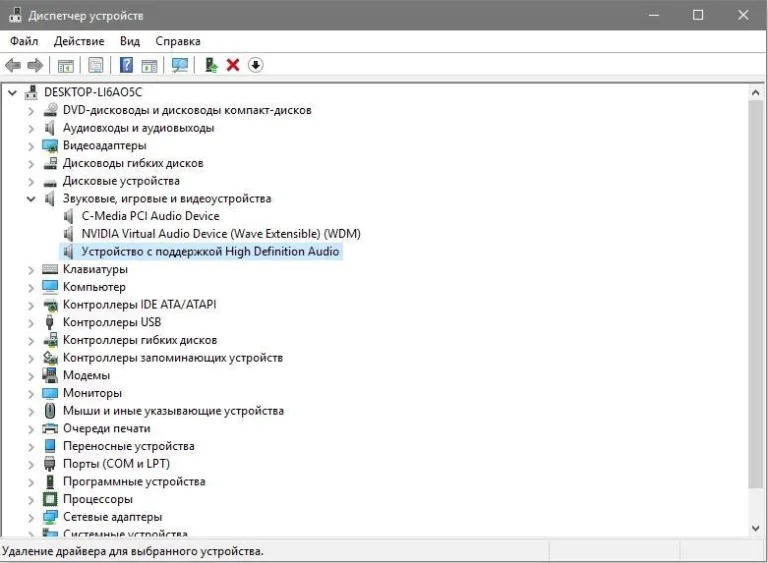Expand the Программные устройства node
This screenshot has width=768, height=563.
click(31, 482)
